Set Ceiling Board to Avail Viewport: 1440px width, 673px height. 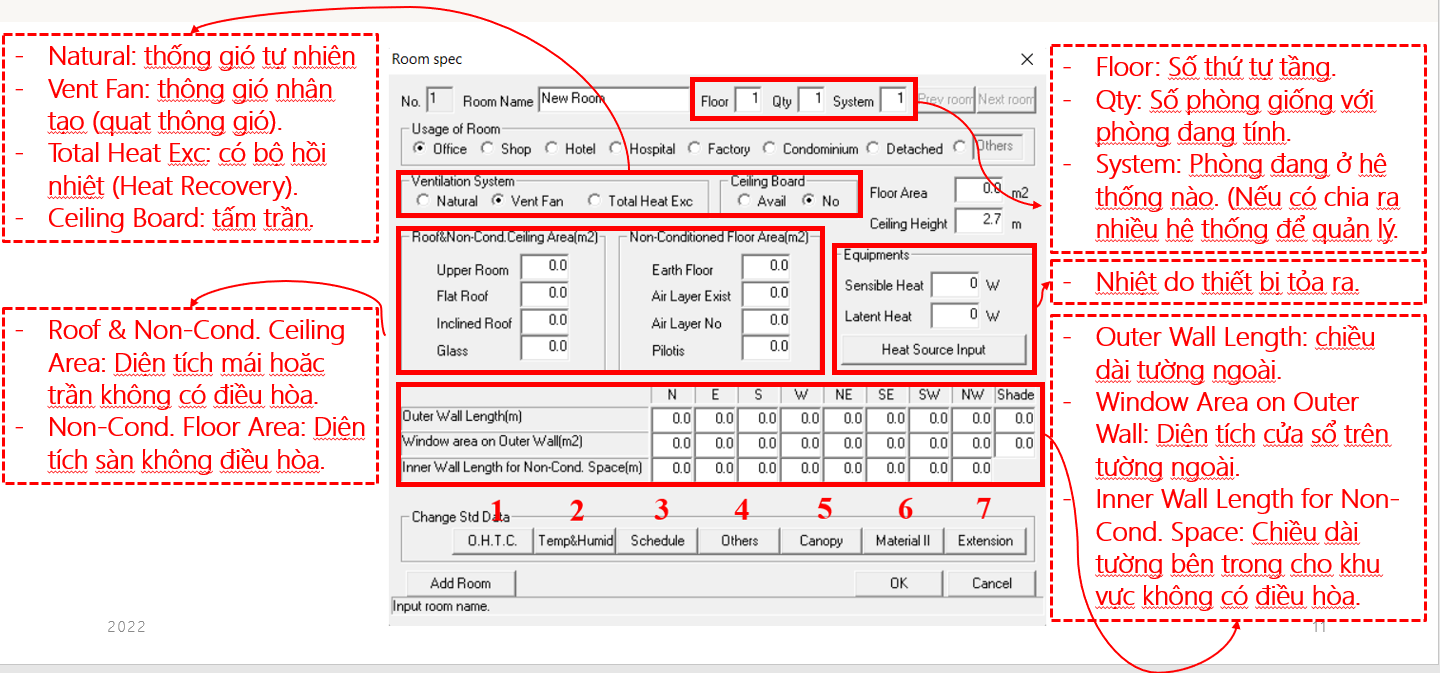pyautogui.click(x=745, y=201)
